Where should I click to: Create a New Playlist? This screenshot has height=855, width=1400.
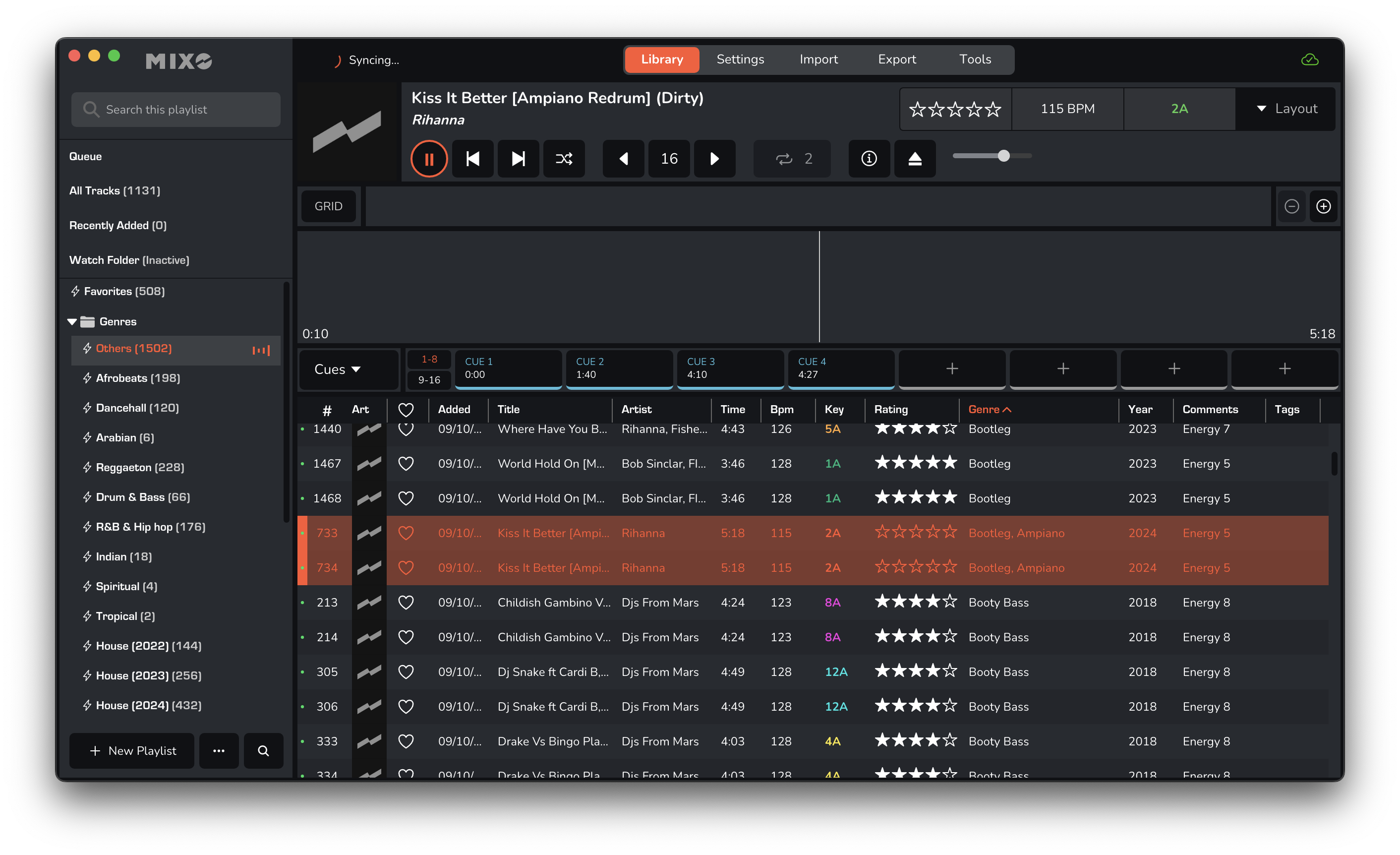point(132,751)
